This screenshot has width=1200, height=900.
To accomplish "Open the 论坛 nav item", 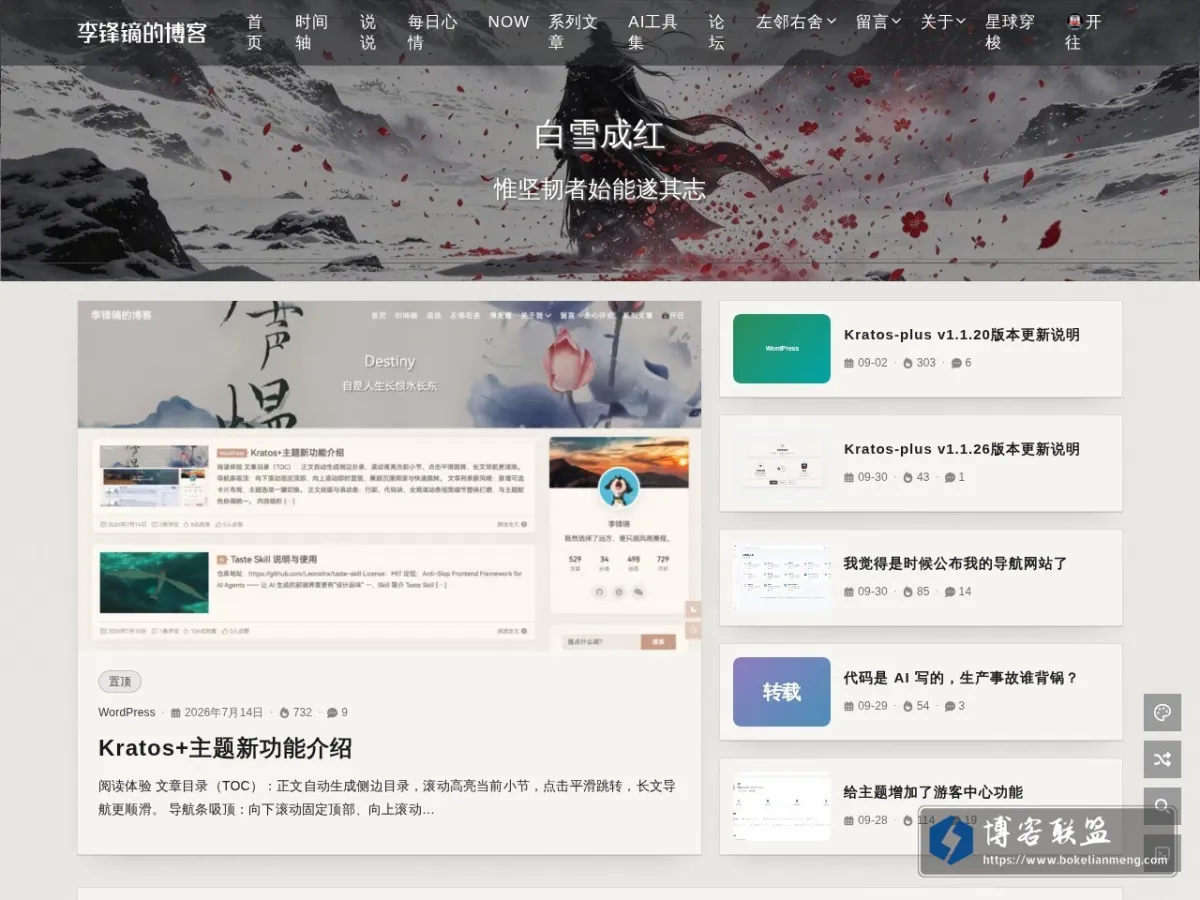I will (717, 32).
